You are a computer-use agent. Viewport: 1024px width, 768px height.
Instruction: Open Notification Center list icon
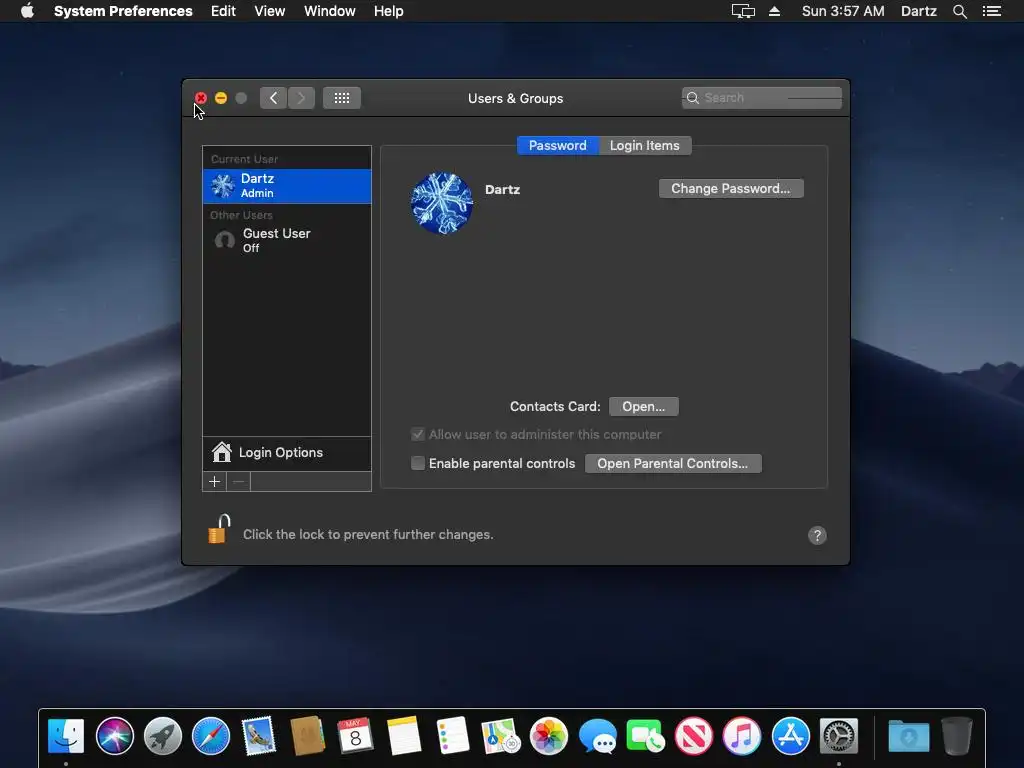992,11
